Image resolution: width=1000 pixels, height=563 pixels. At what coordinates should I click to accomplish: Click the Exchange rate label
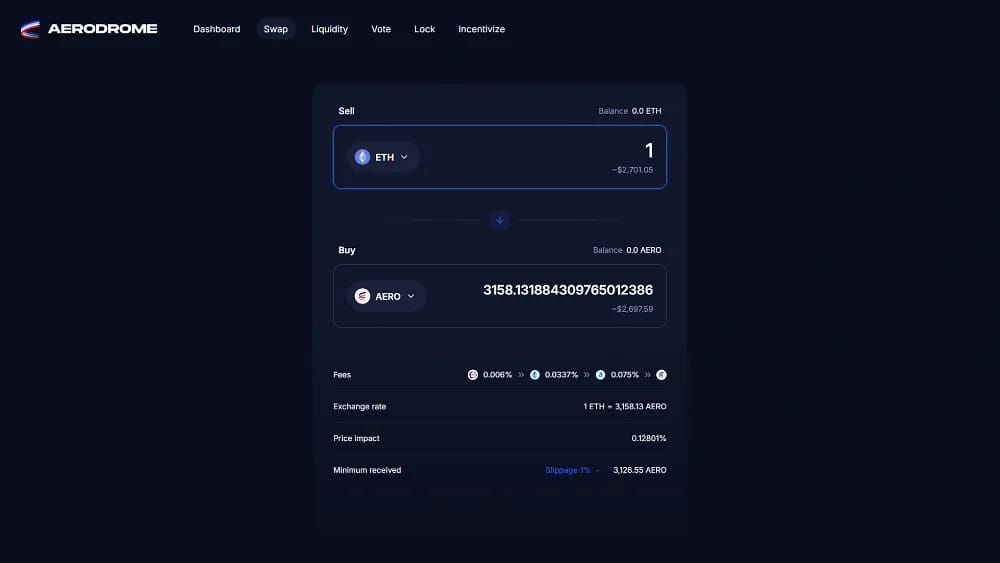(x=360, y=407)
